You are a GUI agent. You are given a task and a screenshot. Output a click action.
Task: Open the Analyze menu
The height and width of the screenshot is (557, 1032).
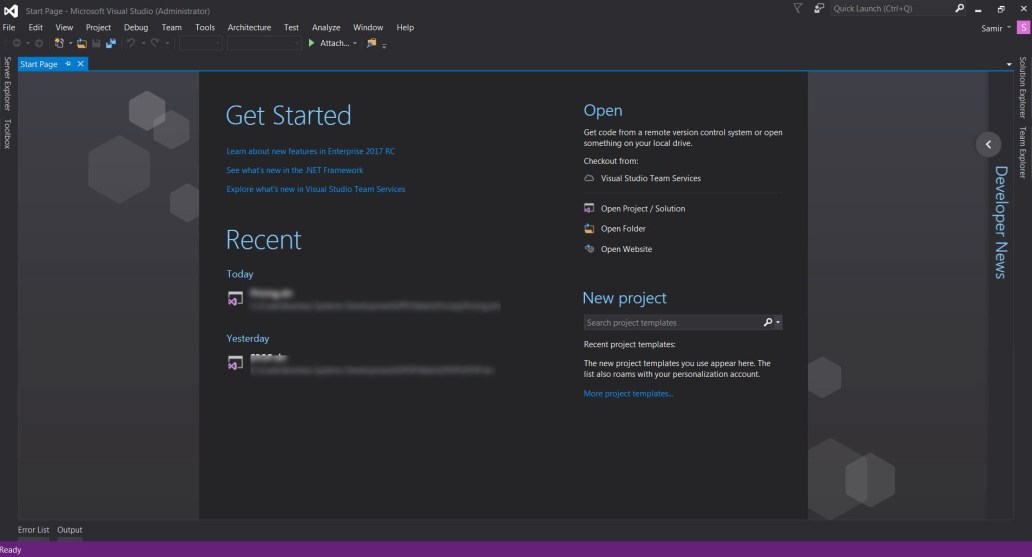(x=326, y=28)
